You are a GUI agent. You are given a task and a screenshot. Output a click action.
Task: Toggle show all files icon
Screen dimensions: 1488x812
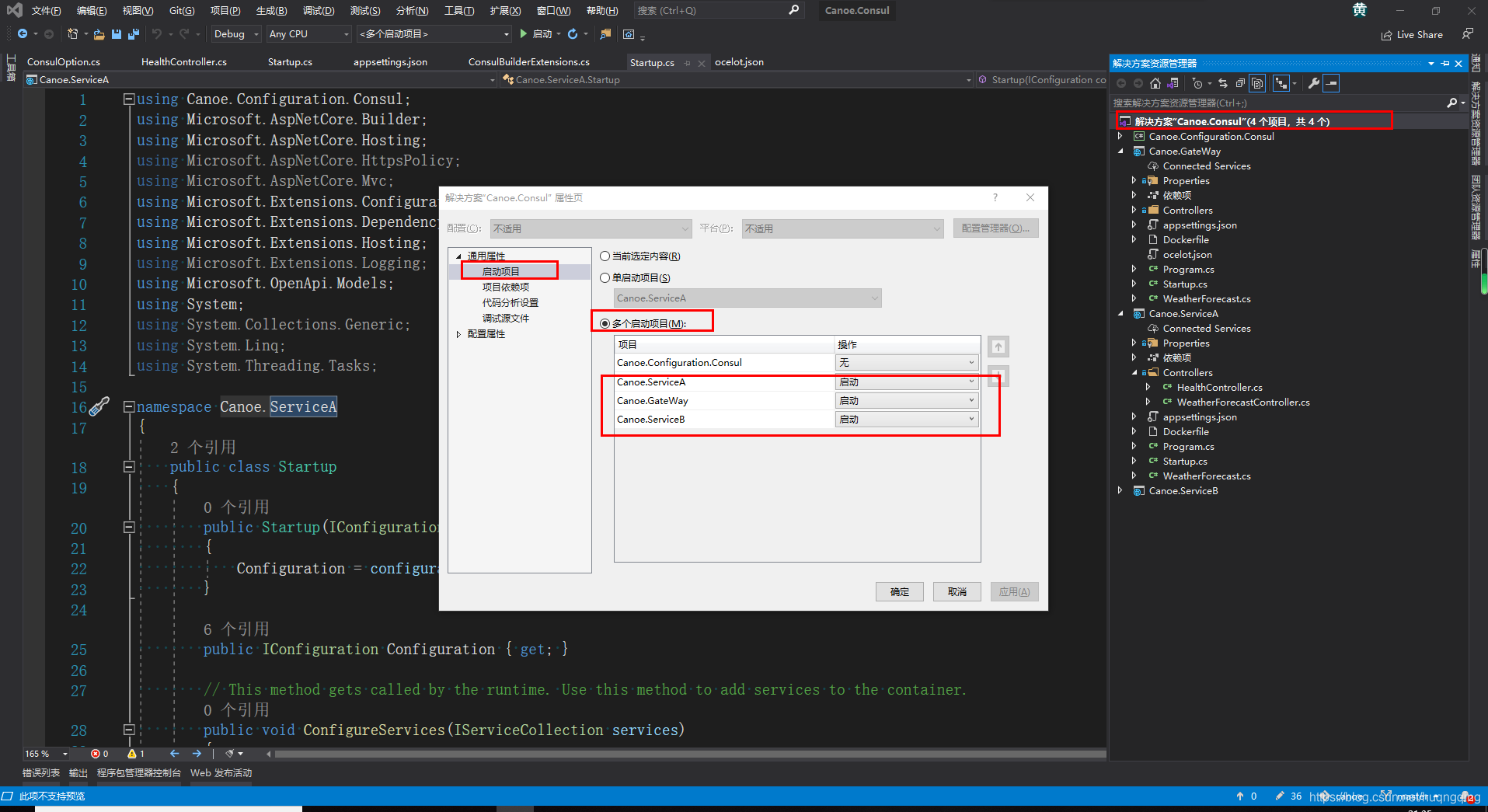[x=1257, y=83]
